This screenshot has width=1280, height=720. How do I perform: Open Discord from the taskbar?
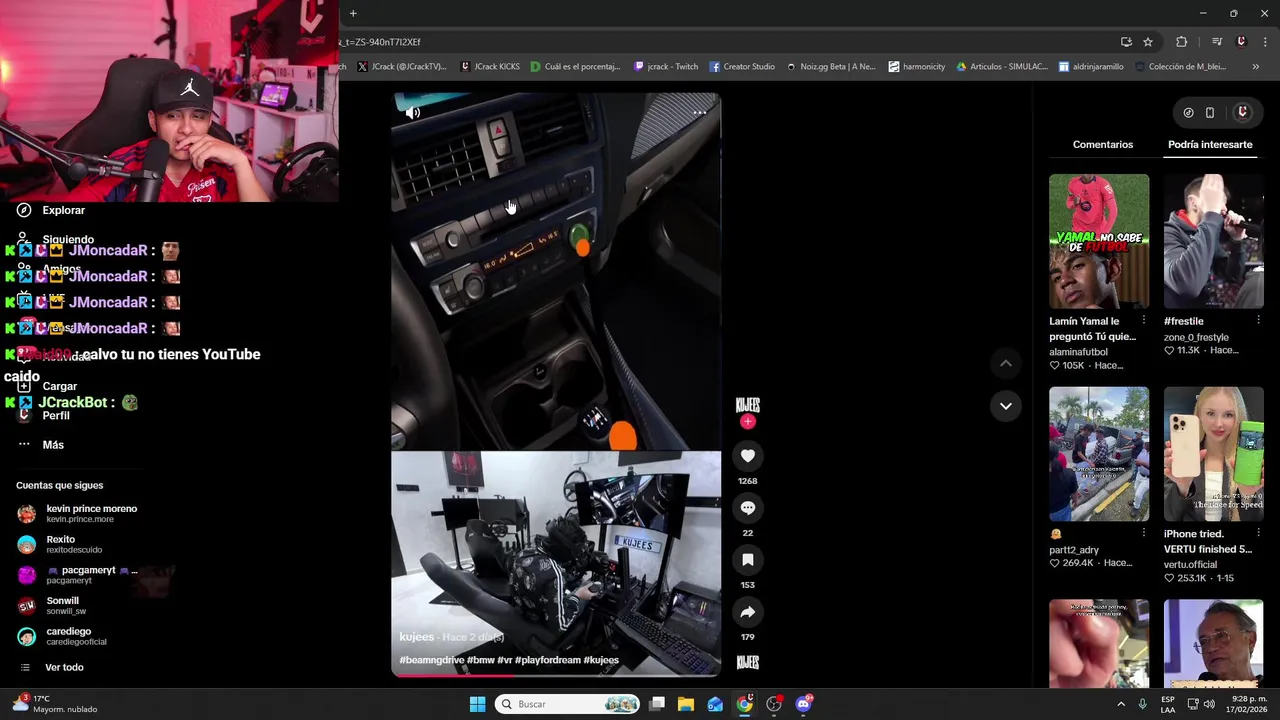pyautogui.click(x=804, y=704)
